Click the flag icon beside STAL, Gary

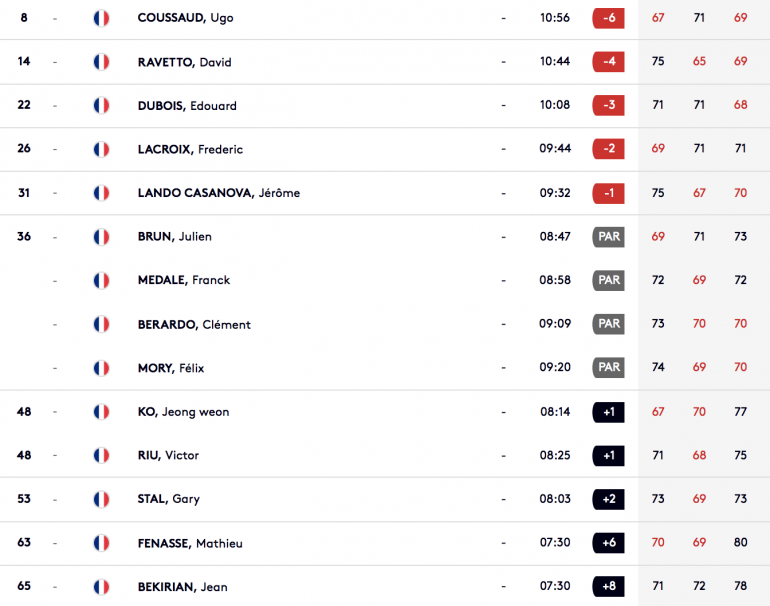pos(101,499)
